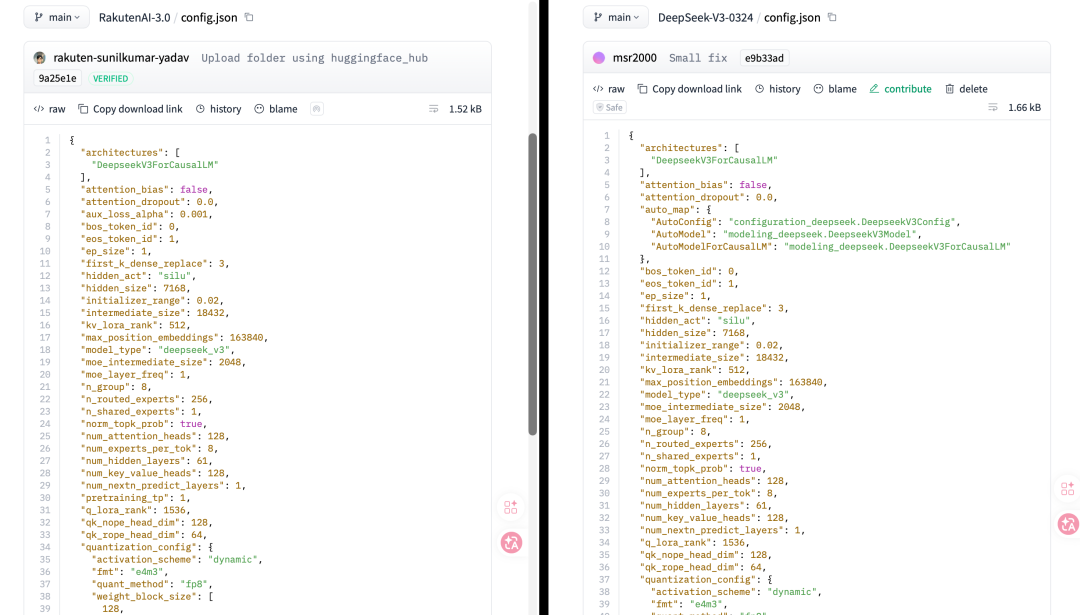Open raw view of RakutenAI config.json
1080x615 pixels.
click(50, 109)
